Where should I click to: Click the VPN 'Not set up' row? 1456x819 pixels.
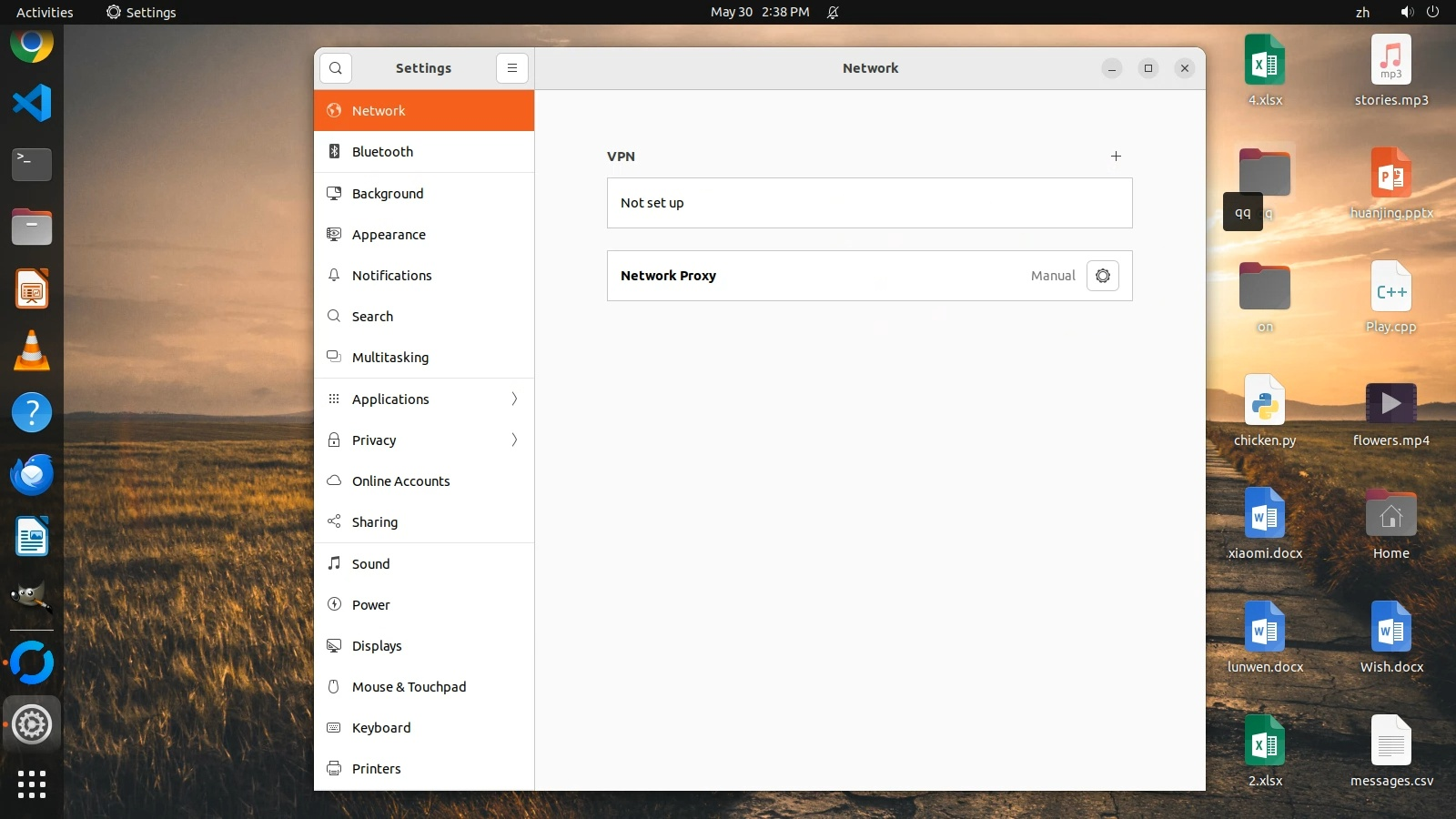(x=869, y=203)
